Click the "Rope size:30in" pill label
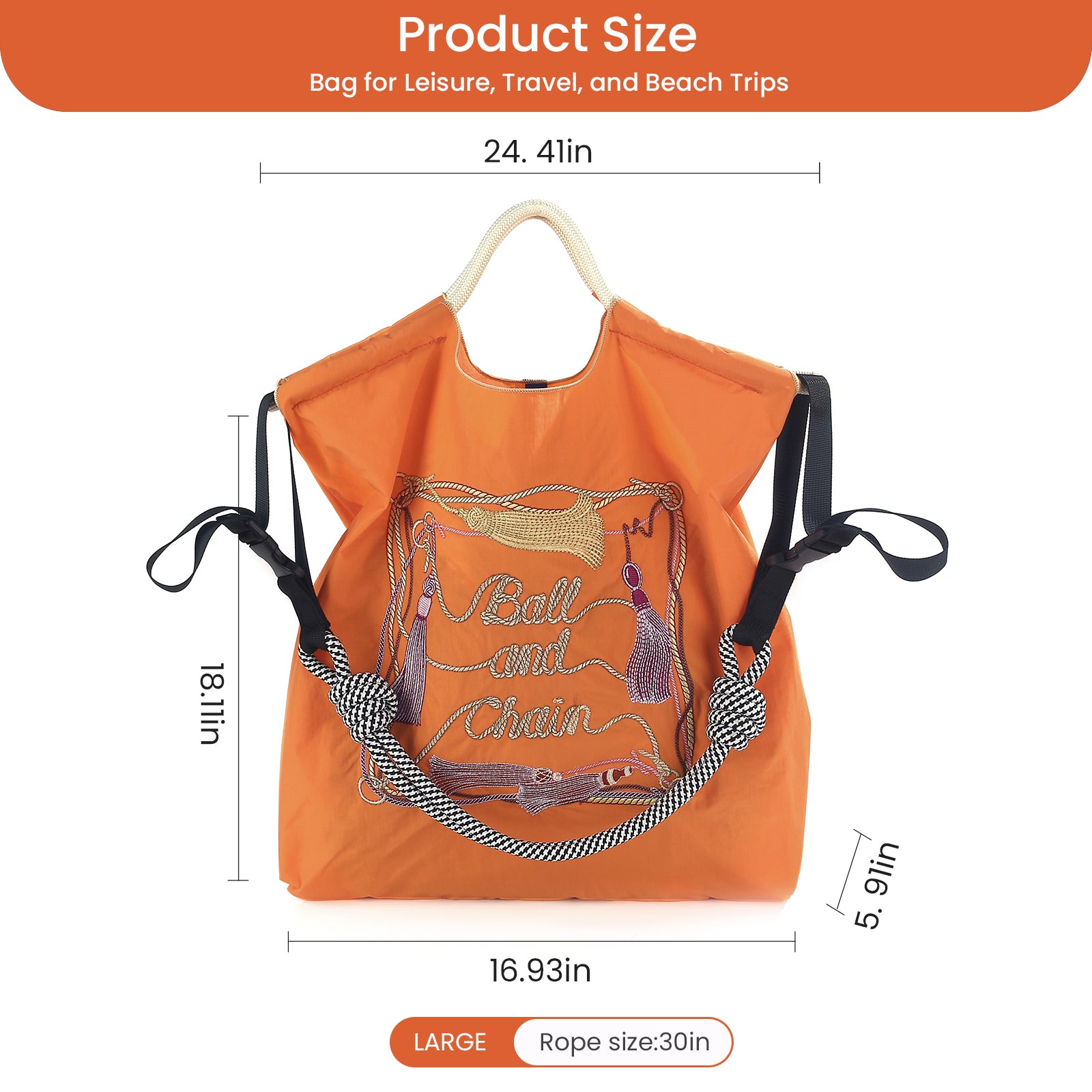The height and width of the screenshot is (1092, 1092). pyautogui.click(x=624, y=1042)
